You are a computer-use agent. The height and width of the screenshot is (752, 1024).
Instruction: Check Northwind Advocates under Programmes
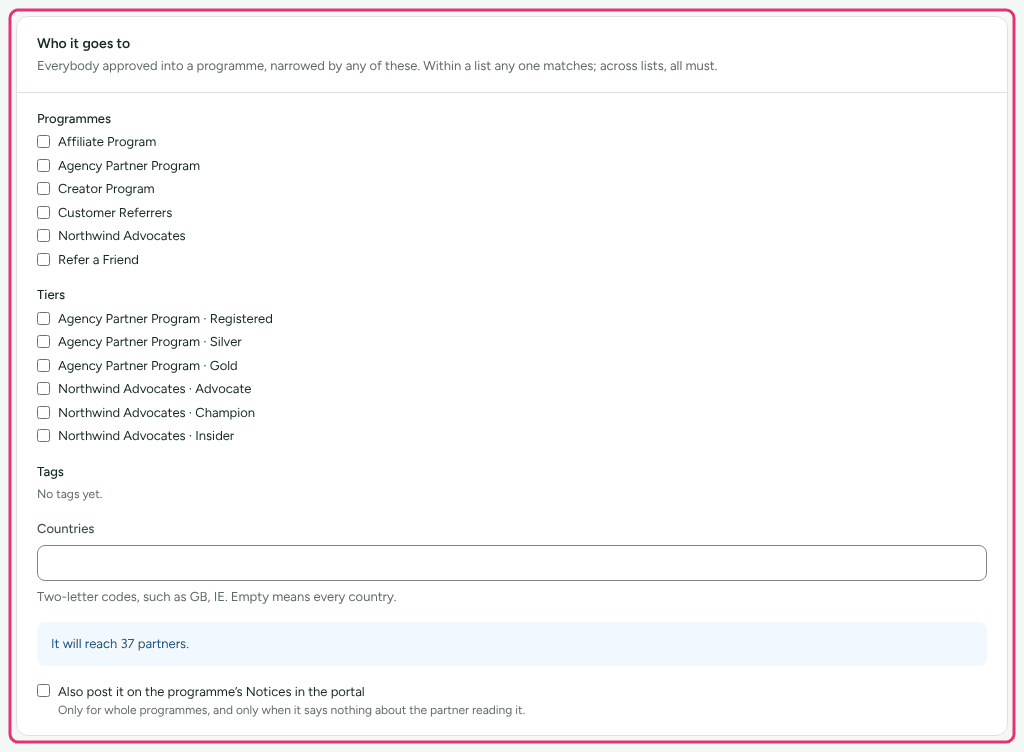pyautogui.click(x=44, y=236)
